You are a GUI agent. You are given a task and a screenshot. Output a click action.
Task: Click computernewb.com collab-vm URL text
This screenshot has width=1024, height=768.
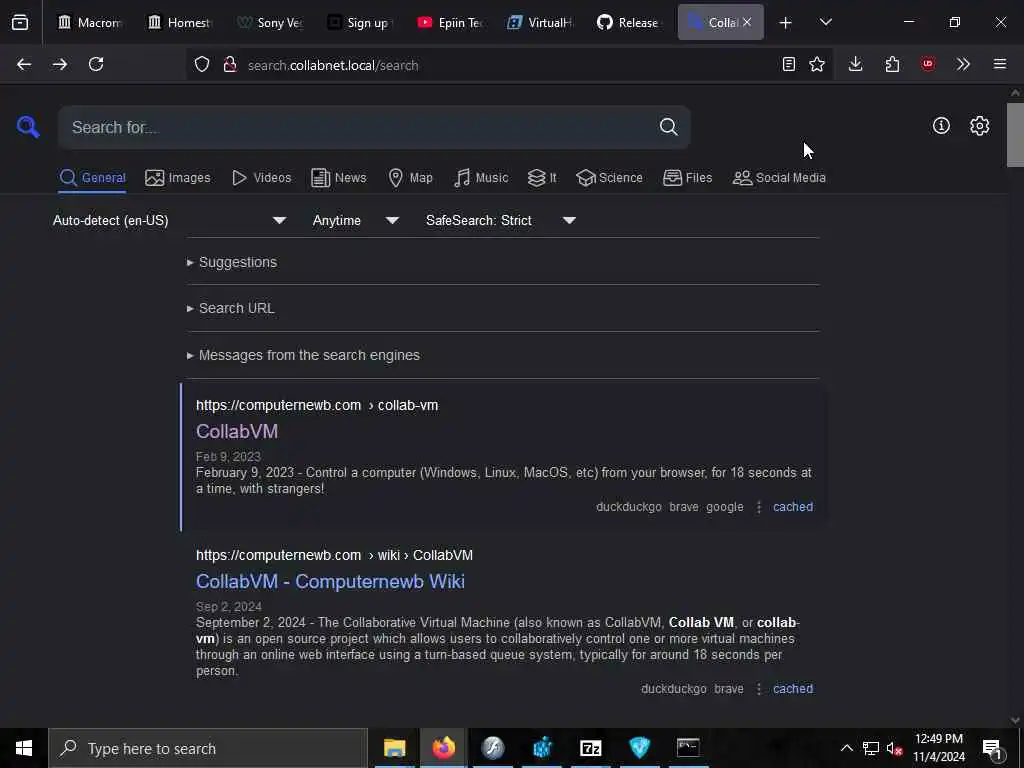pyautogui.click(x=317, y=405)
